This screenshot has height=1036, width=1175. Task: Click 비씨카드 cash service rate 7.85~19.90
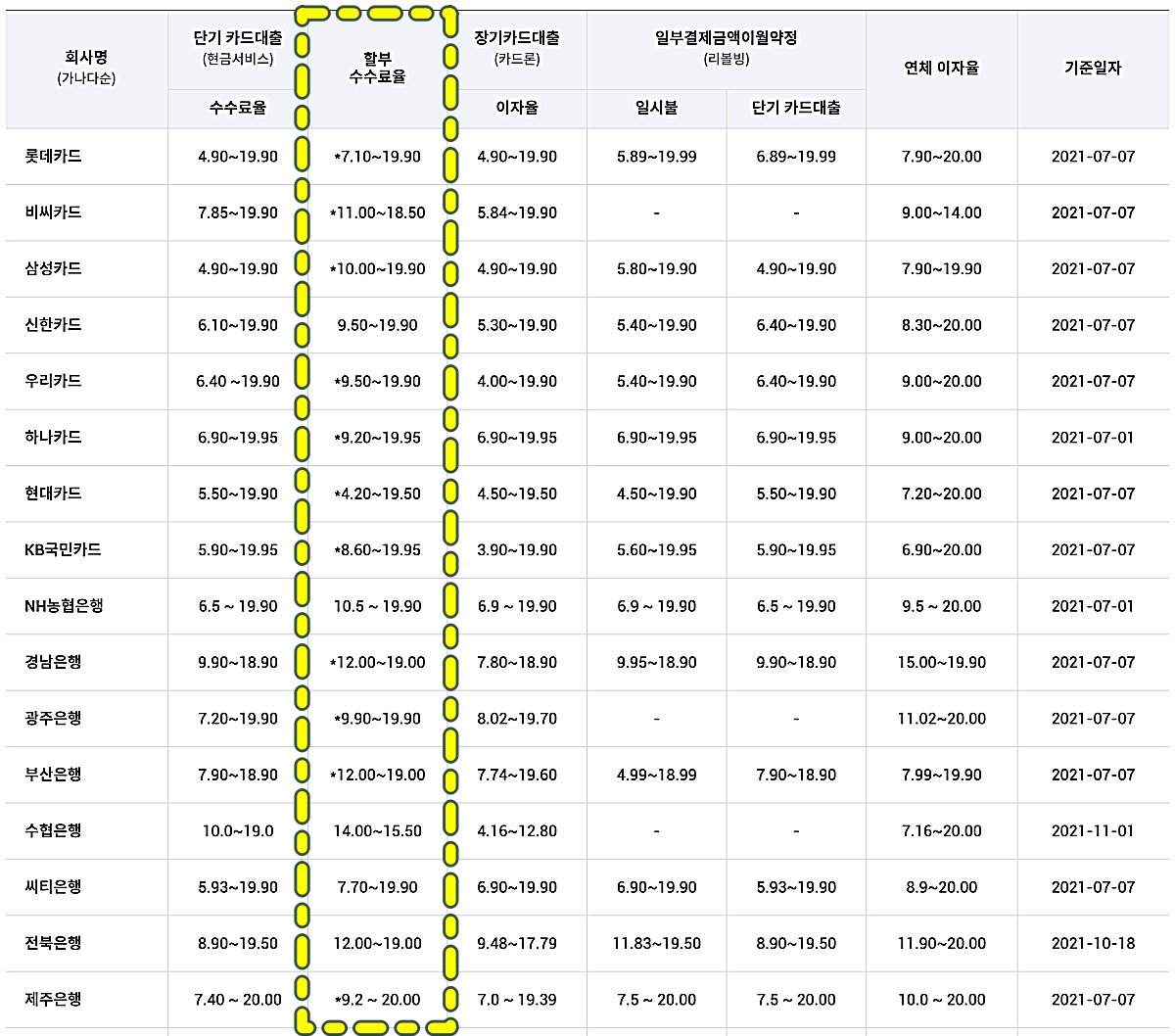click(238, 212)
